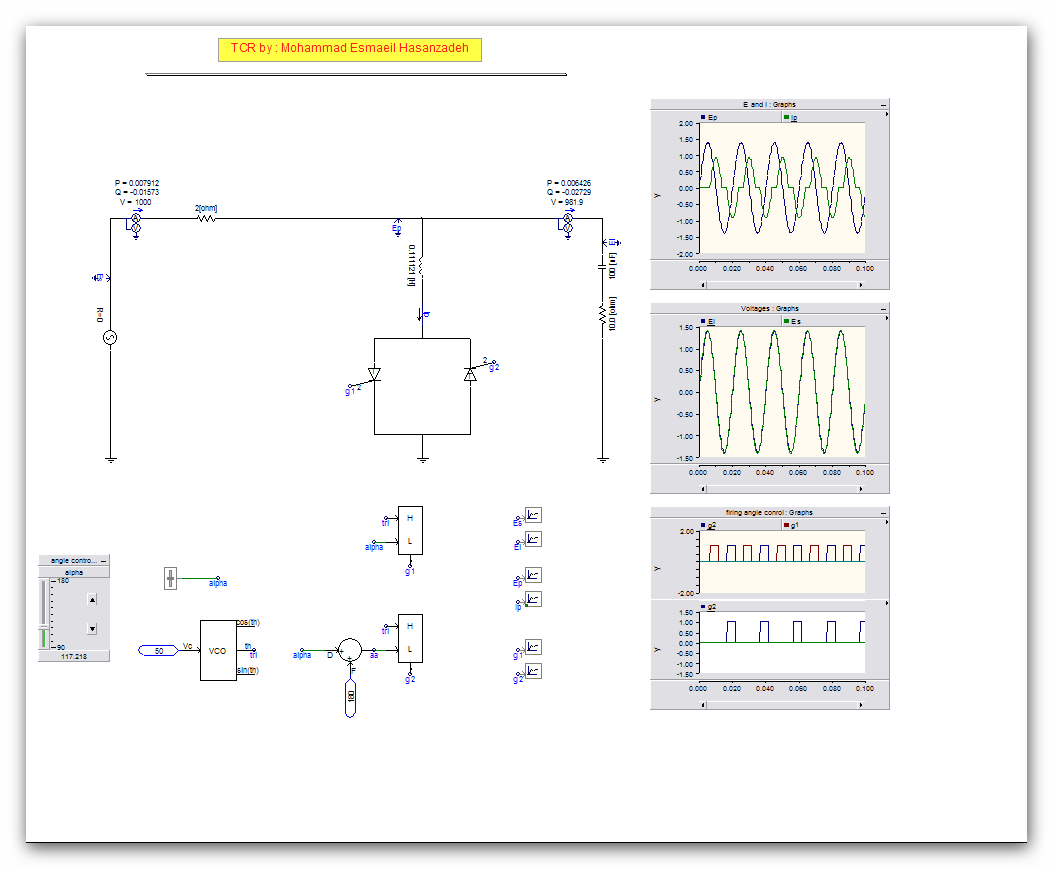1053x869 pixels.
Task: Select the thyristor gated by g2
Action: [470, 374]
